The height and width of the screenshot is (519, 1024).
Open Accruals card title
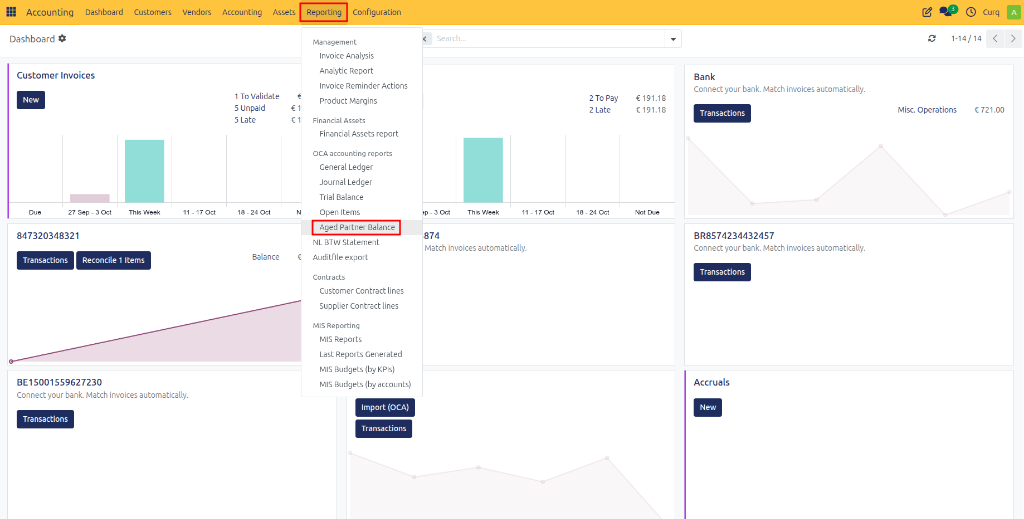click(712, 383)
